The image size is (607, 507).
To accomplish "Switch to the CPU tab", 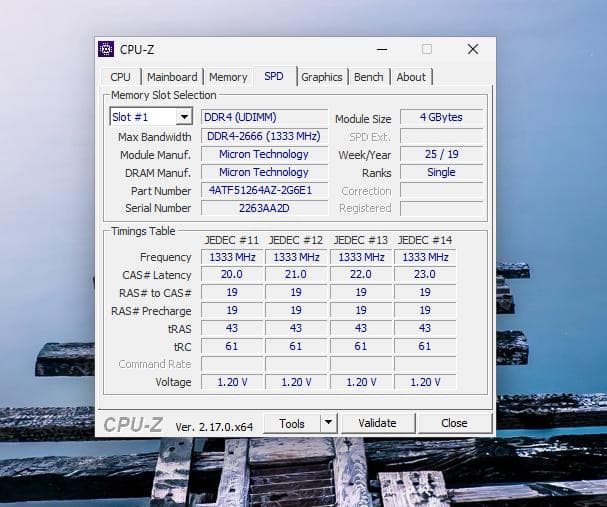I will (120, 77).
